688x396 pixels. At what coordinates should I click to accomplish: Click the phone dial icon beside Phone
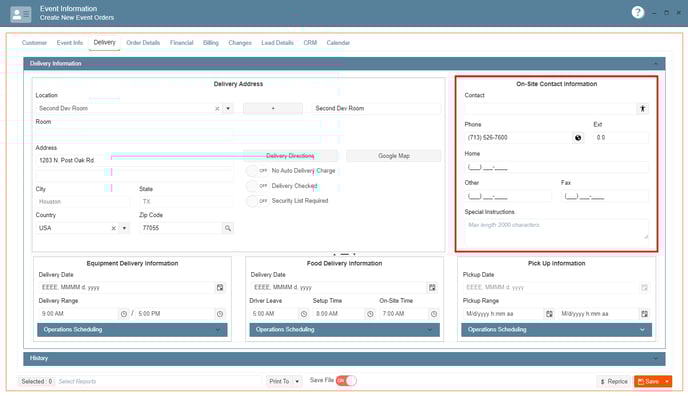pyautogui.click(x=578, y=138)
